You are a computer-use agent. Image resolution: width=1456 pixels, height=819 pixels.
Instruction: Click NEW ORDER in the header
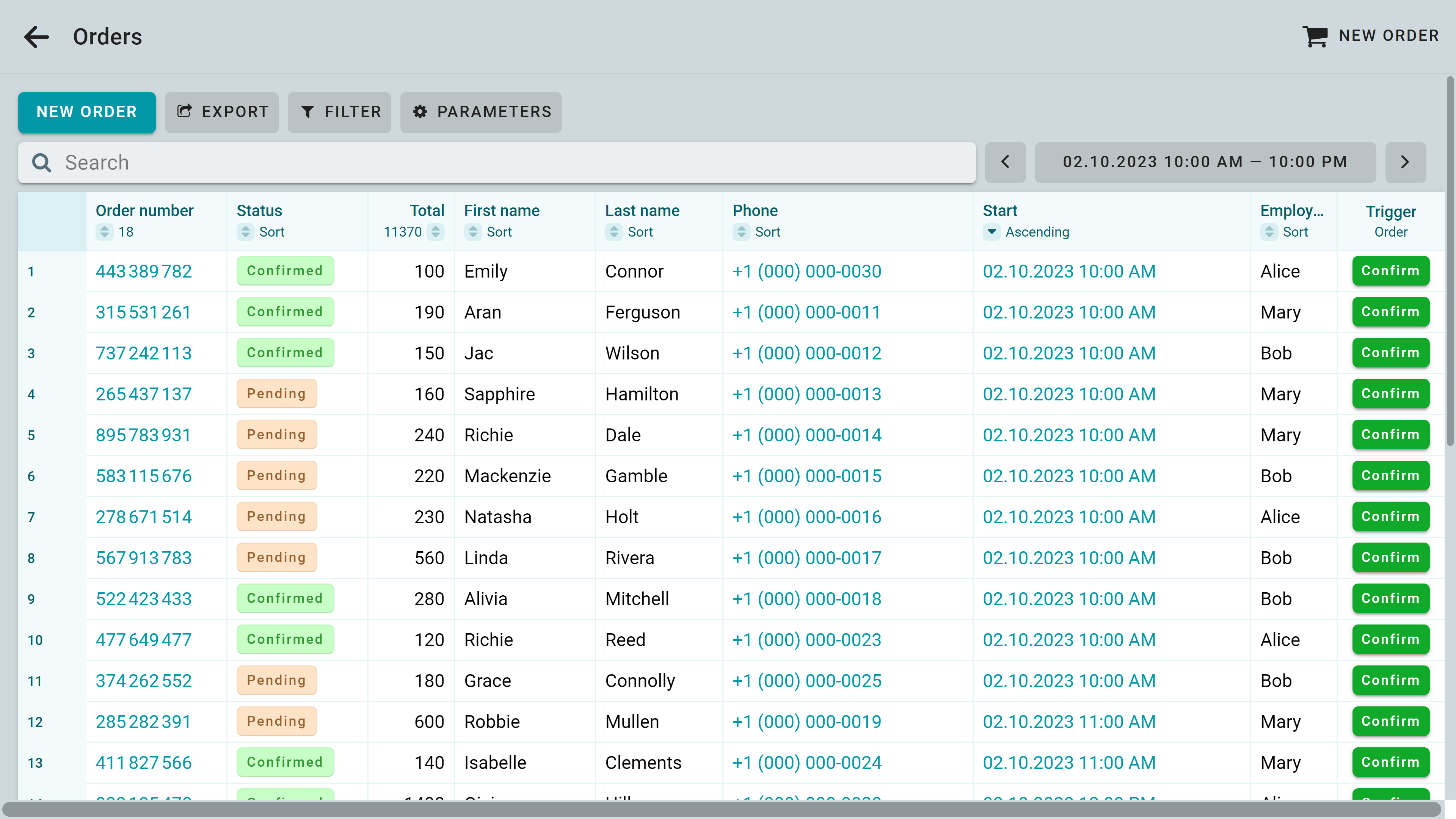click(1371, 36)
